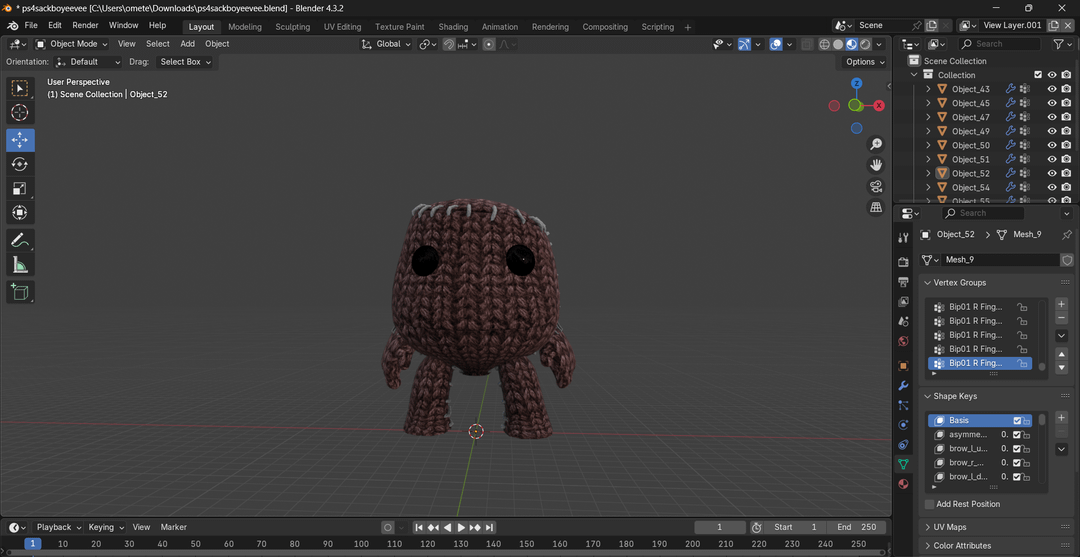Enable Add Rest Position checkbox
The width and height of the screenshot is (1080, 557).
[x=930, y=504]
